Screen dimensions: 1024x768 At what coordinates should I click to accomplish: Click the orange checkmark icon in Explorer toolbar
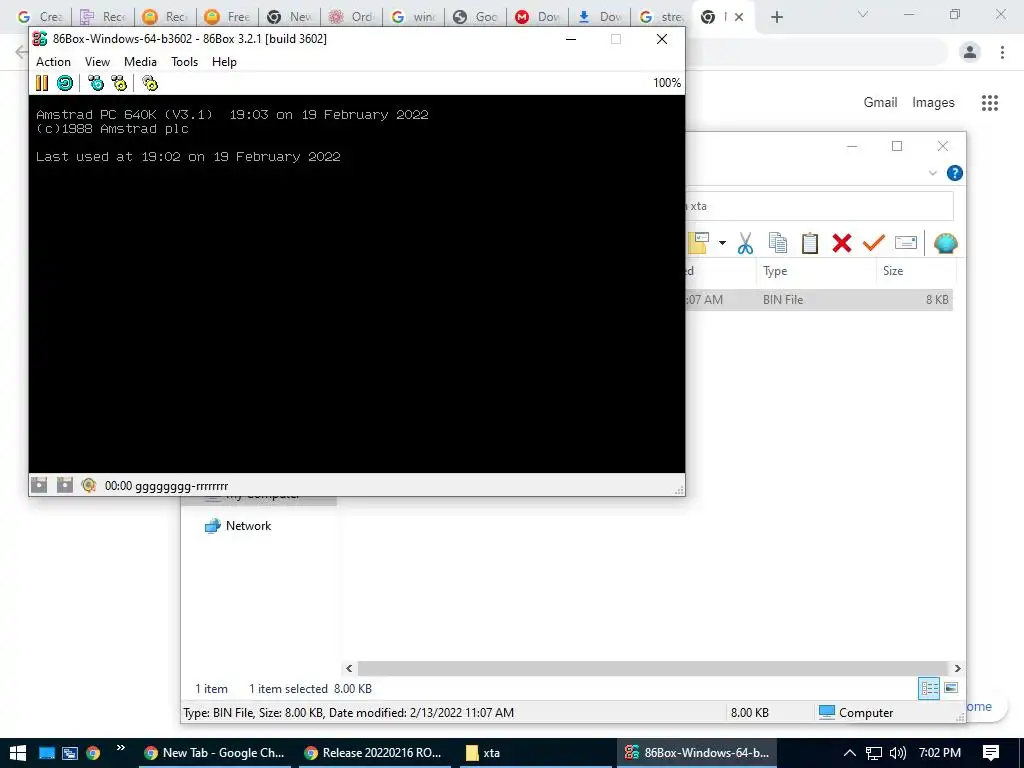tap(873, 243)
